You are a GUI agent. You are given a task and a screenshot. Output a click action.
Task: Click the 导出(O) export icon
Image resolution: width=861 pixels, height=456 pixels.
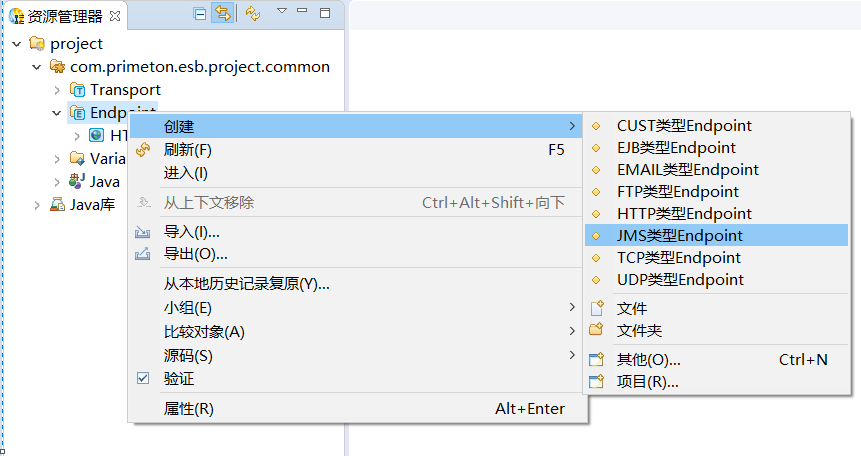tap(143, 254)
